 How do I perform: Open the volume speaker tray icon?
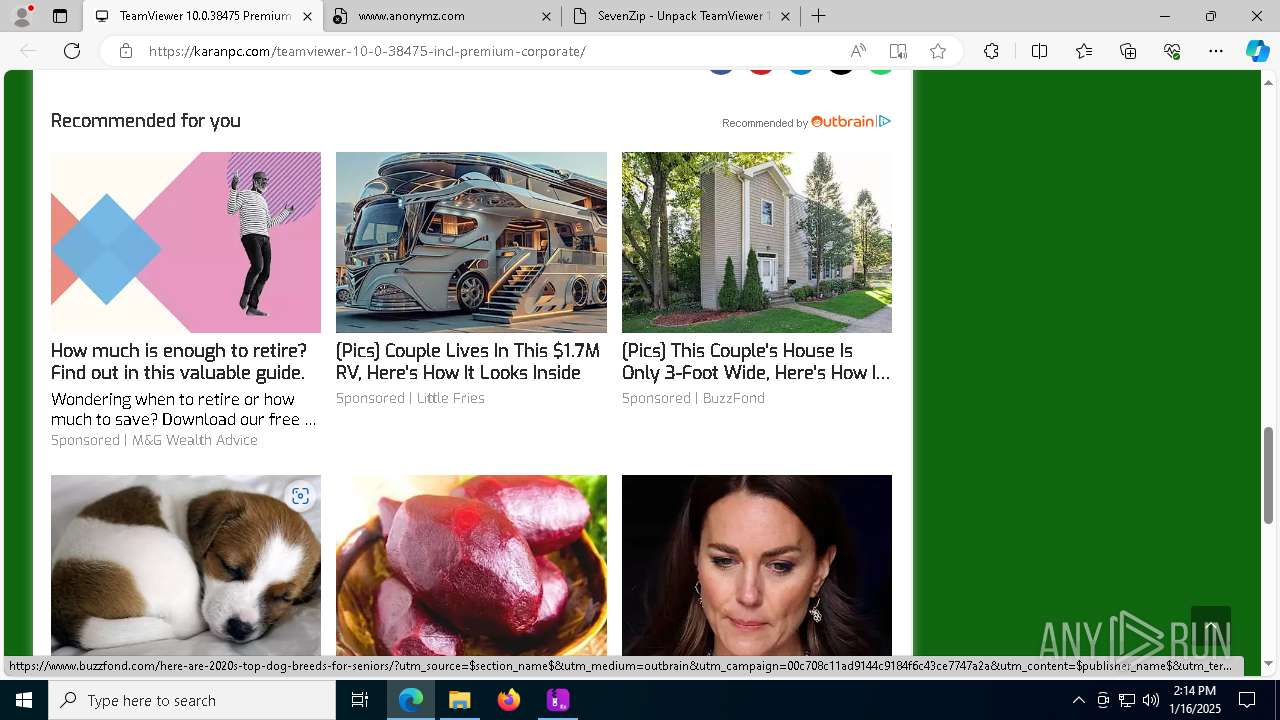[x=1150, y=700]
